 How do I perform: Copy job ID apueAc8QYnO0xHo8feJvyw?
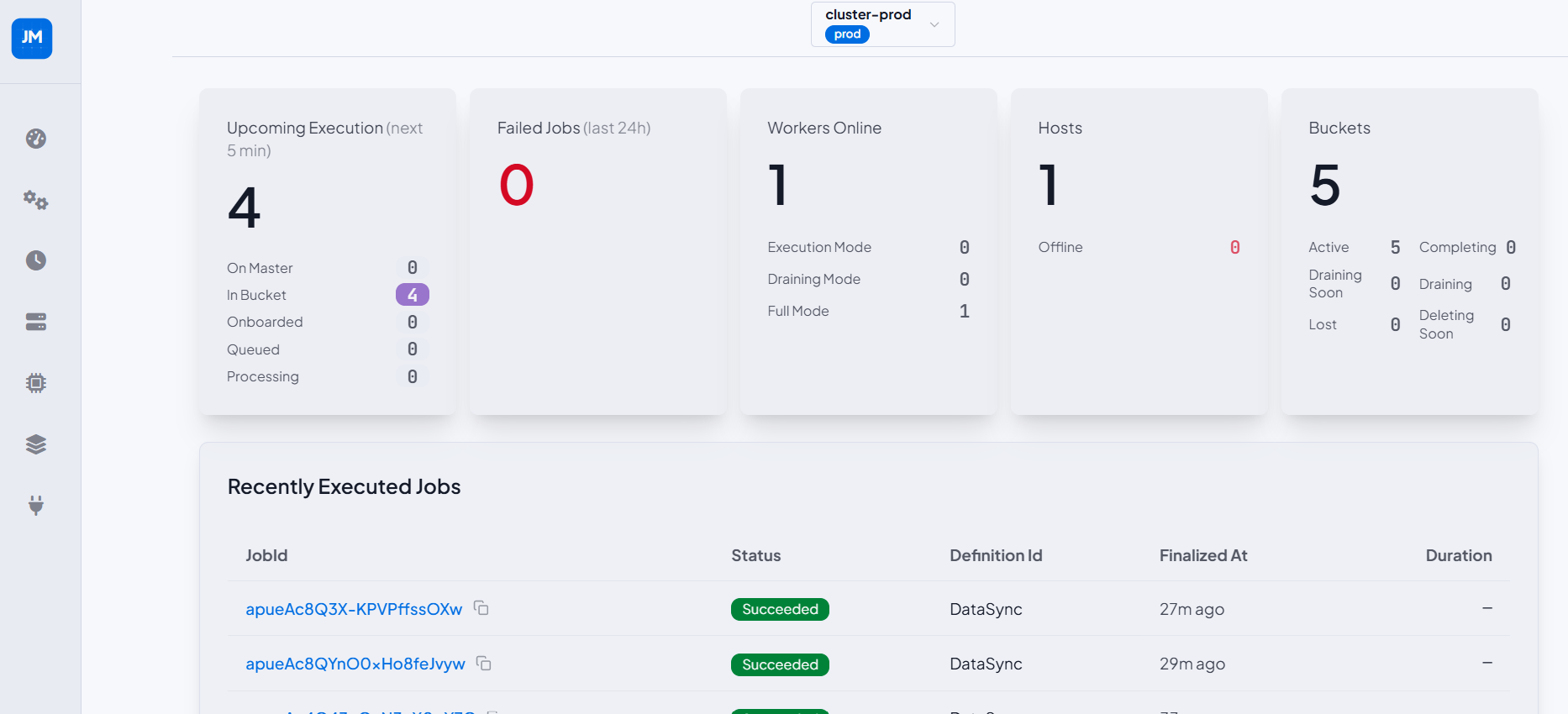[484, 663]
